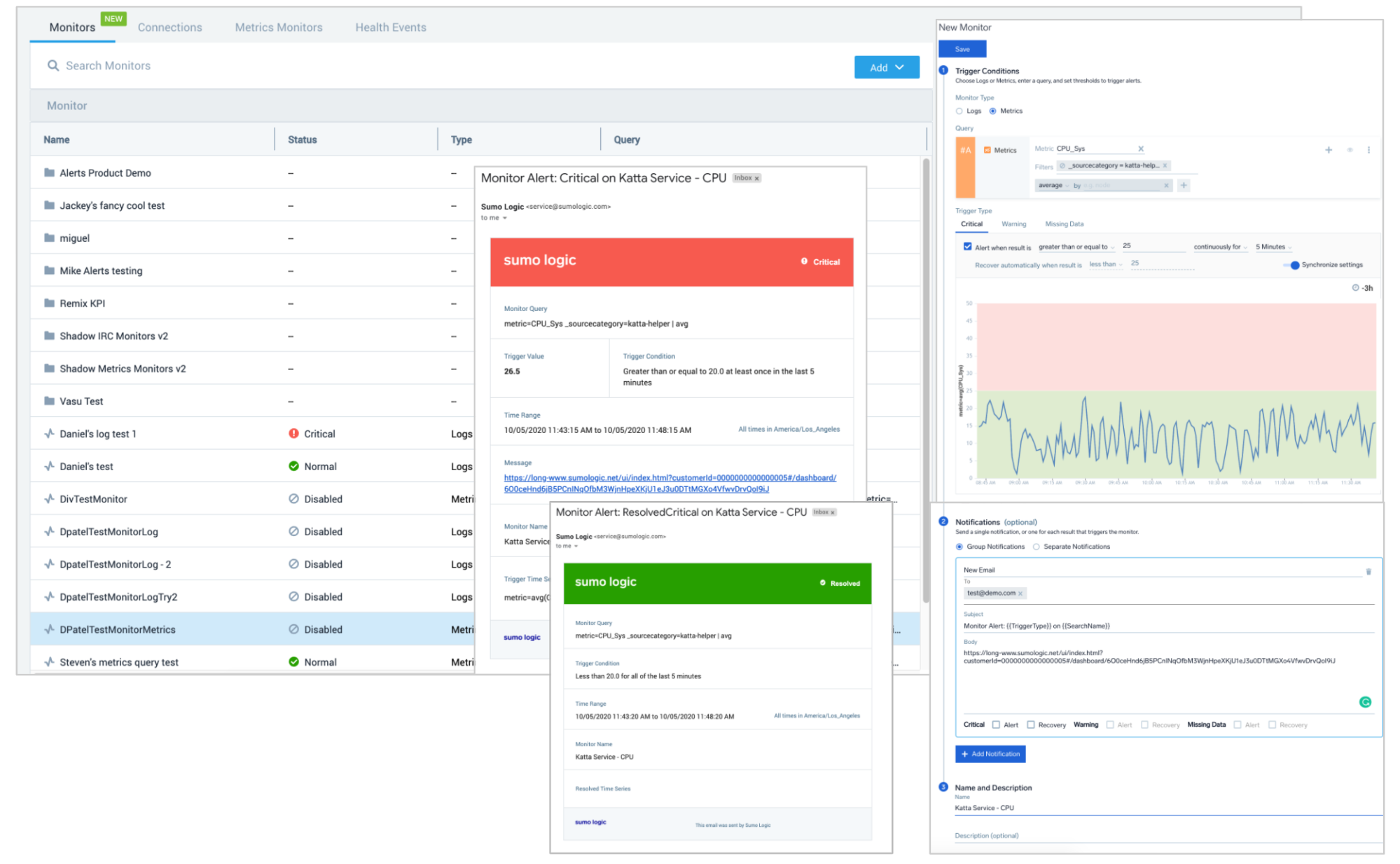Image resolution: width=1400 pixels, height=864 pixels.
Task: Click the Add Notification button
Action: (x=990, y=753)
